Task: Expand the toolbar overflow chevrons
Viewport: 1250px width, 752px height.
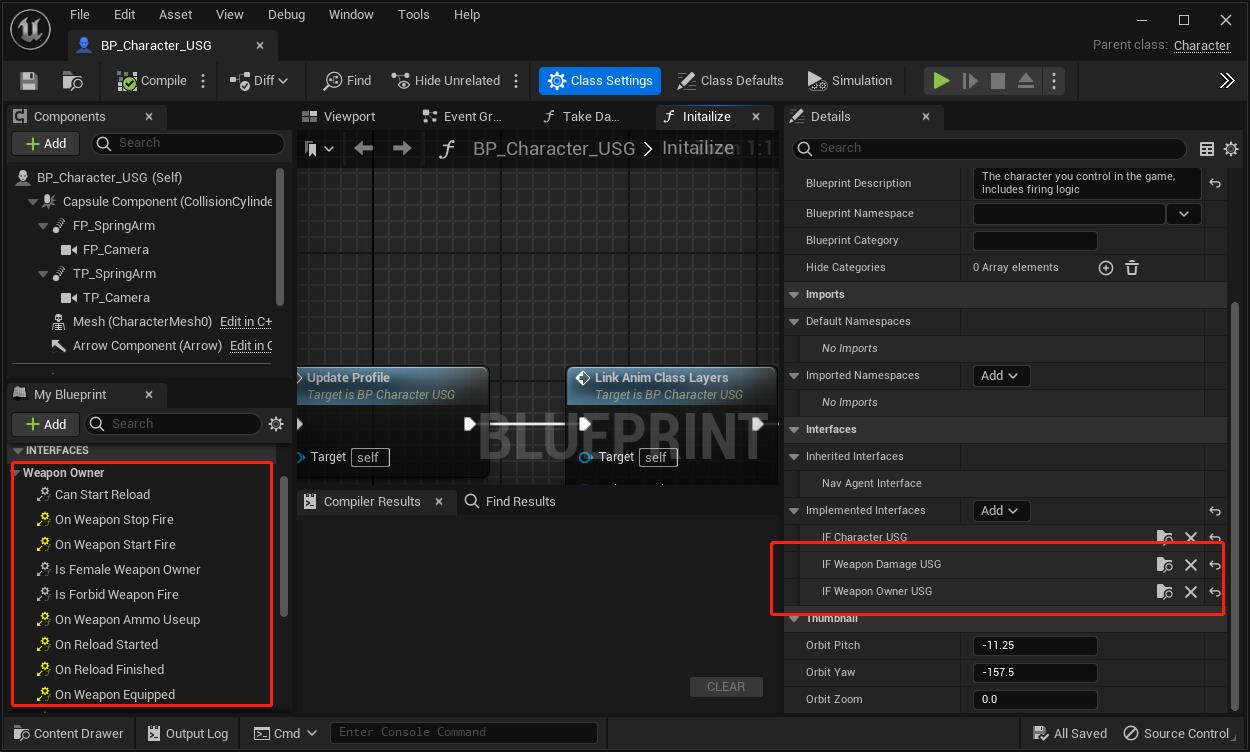Action: [1227, 81]
